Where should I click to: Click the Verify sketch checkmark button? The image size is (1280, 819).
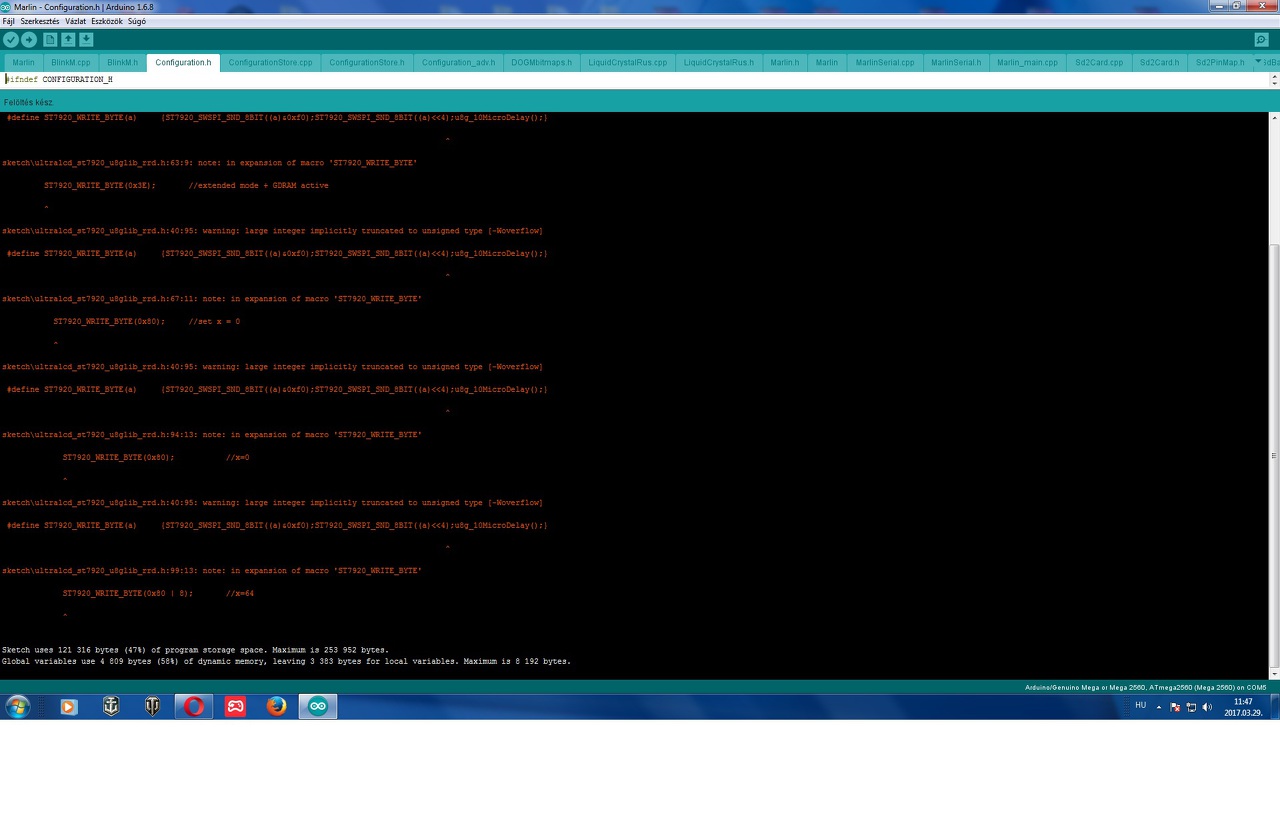coord(11,40)
